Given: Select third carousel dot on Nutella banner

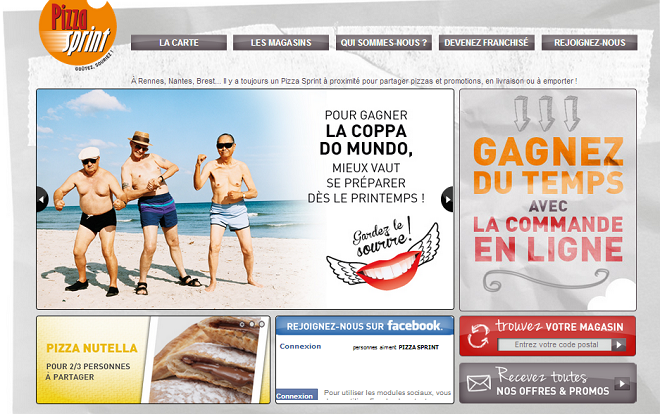Looking at the screenshot, I should coord(261,324).
